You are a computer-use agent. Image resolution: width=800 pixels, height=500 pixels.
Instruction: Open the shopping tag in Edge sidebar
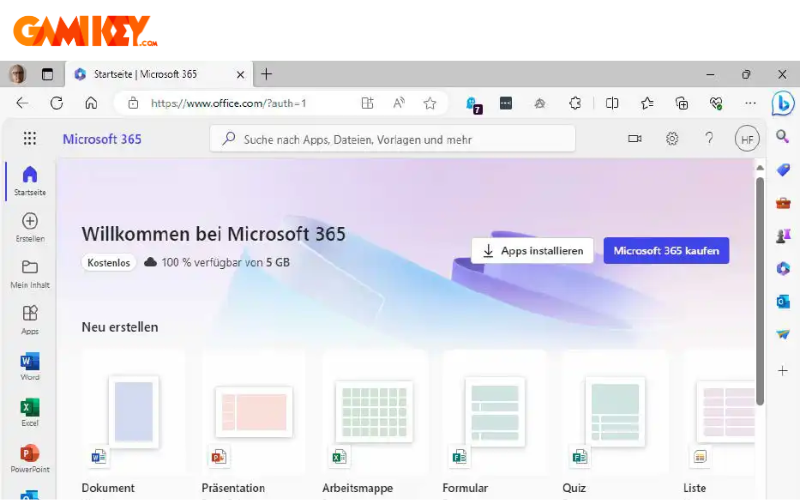point(783,170)
